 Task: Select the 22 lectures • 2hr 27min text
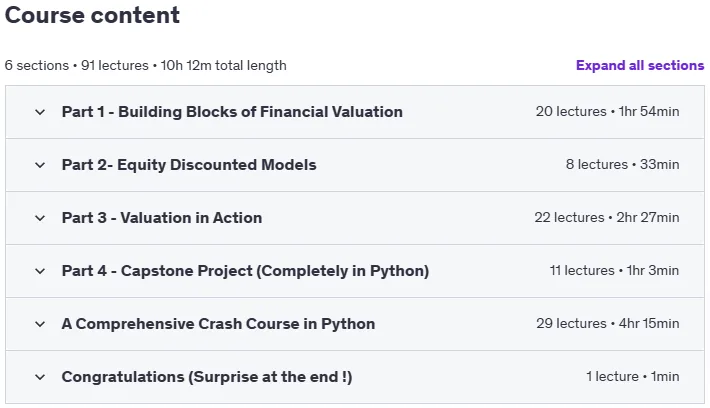(x=607, y=217)
